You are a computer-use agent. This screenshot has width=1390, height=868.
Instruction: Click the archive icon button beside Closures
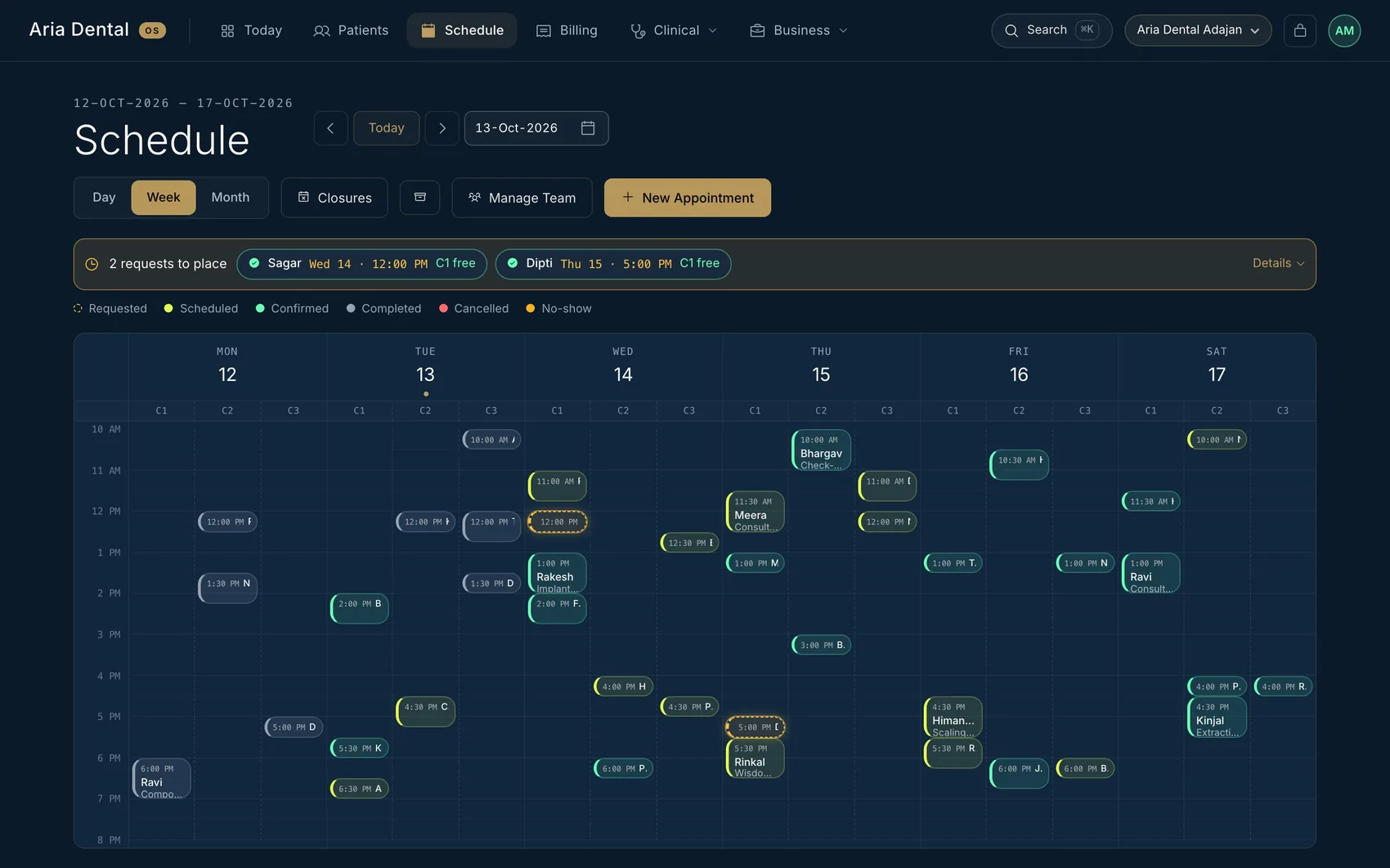point(419,197)
